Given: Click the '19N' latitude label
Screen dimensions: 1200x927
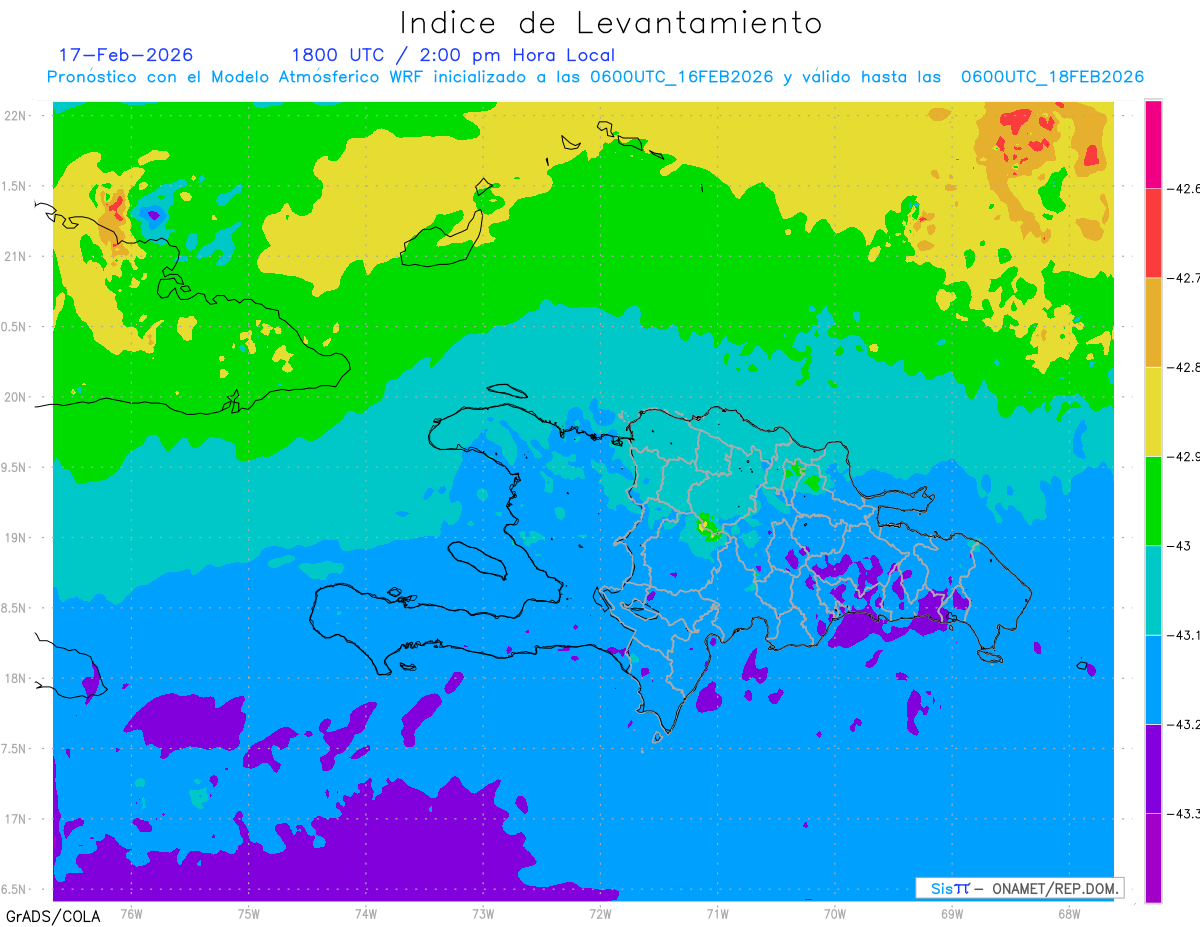Looking at the screenshot, I should pyautogui.click(x=16, y=538).
